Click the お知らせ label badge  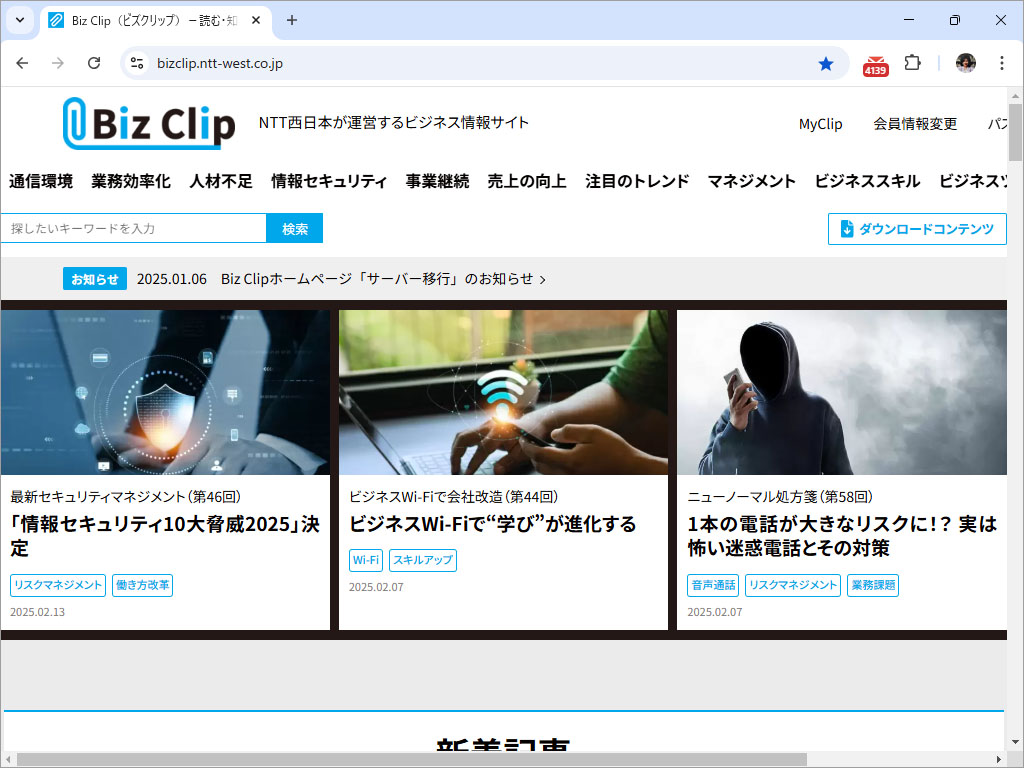click(95, 279)
